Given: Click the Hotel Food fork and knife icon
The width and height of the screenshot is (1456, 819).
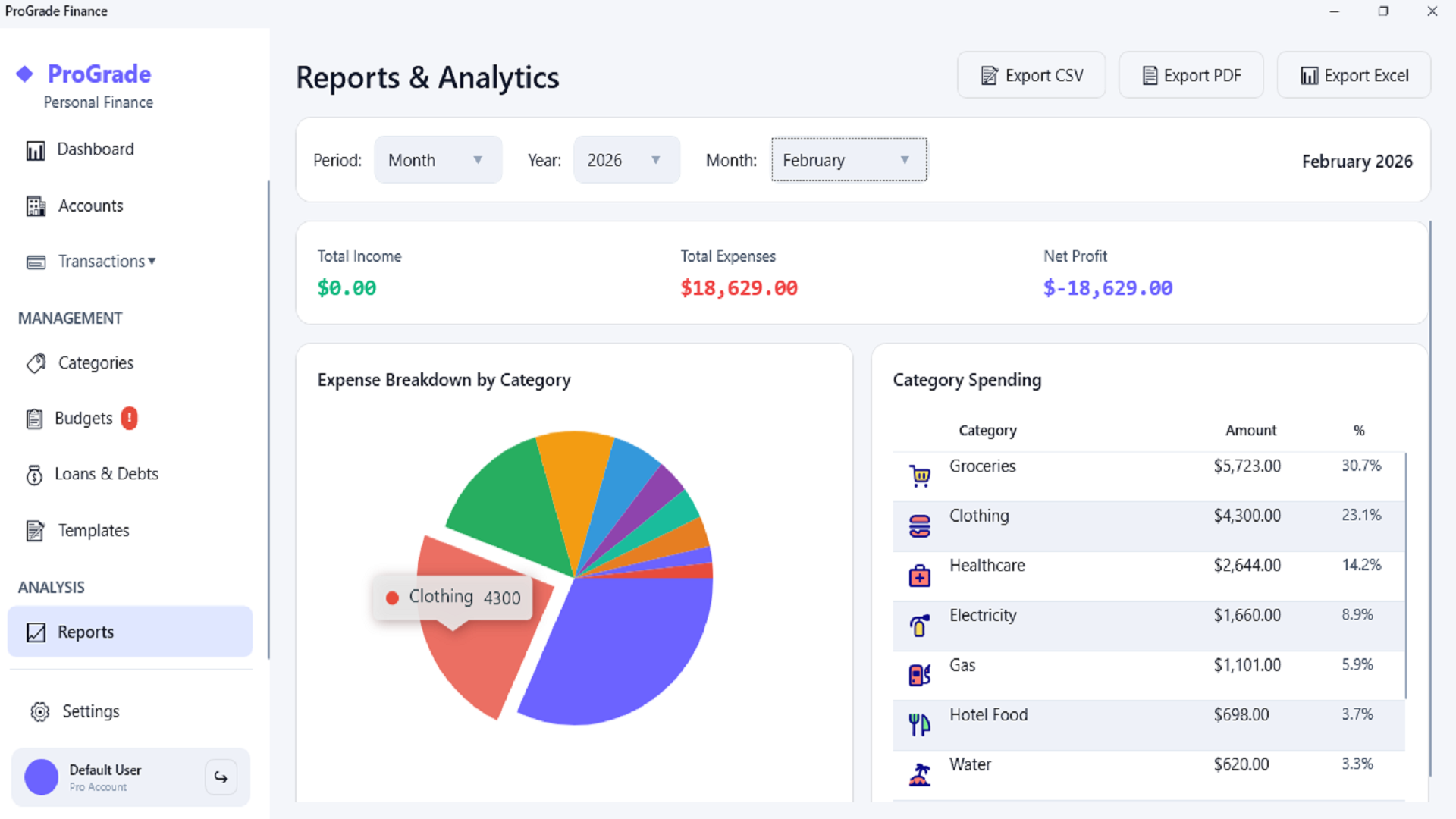Looking at the screenshot, I should [920, 725].
